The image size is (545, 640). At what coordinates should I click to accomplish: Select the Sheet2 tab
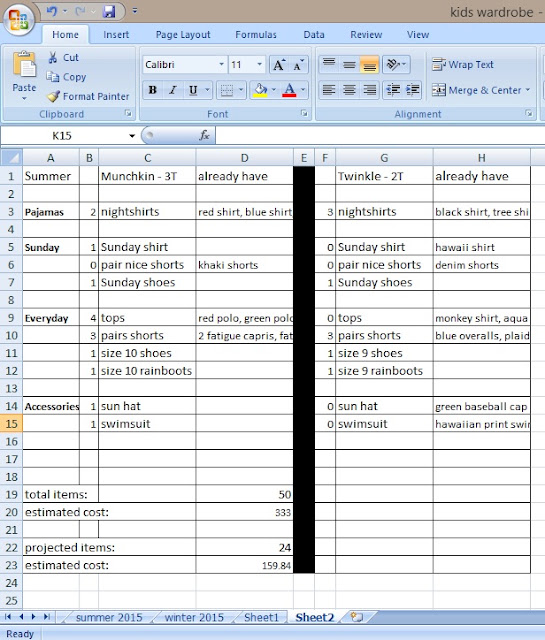click(315, 617)
